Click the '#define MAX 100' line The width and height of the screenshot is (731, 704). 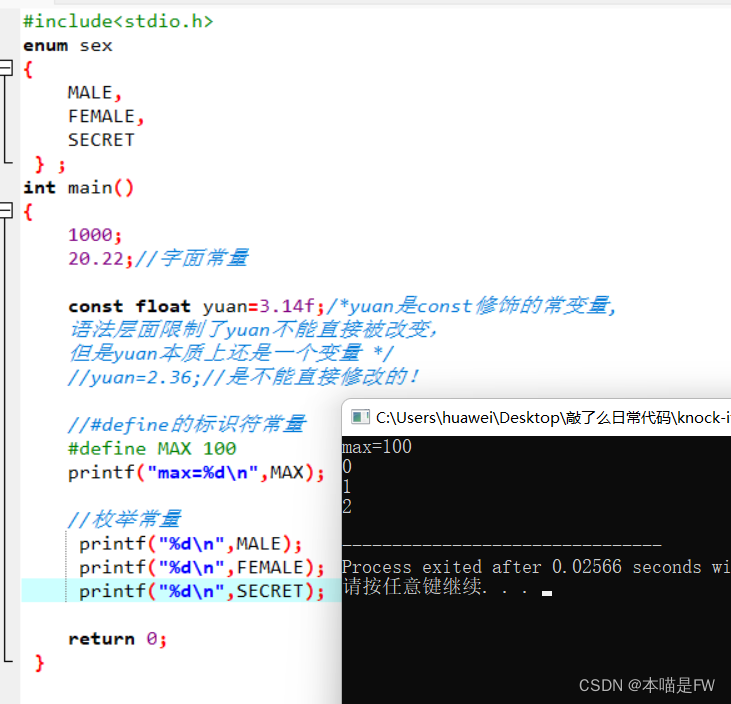click(152, 449)
